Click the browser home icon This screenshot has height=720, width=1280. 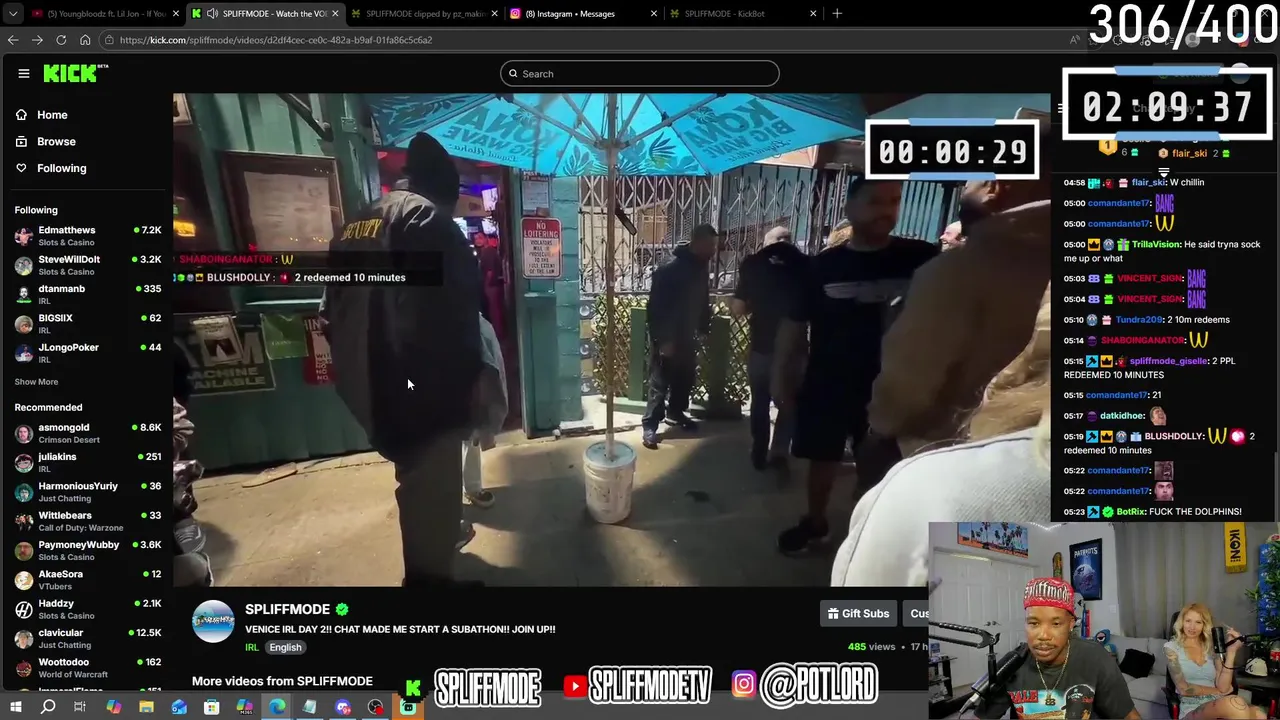pos(85,40)
